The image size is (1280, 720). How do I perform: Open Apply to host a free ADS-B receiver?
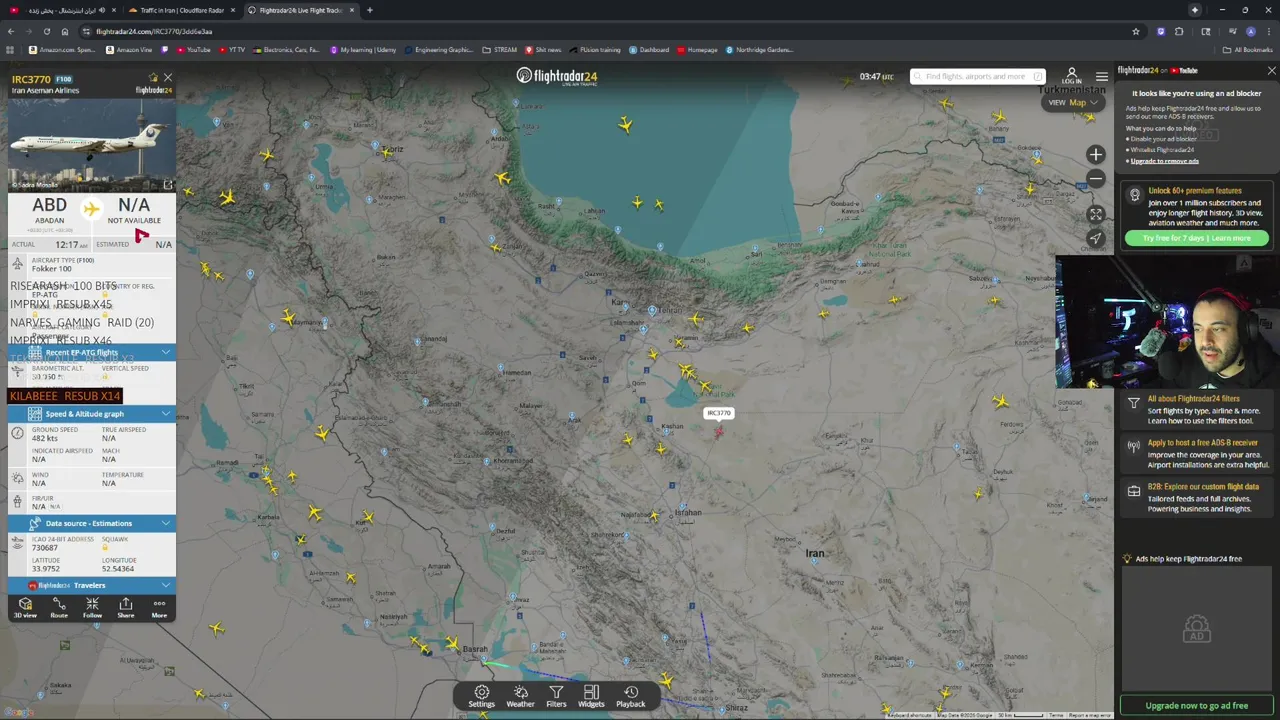click(x=1196, y=453)
